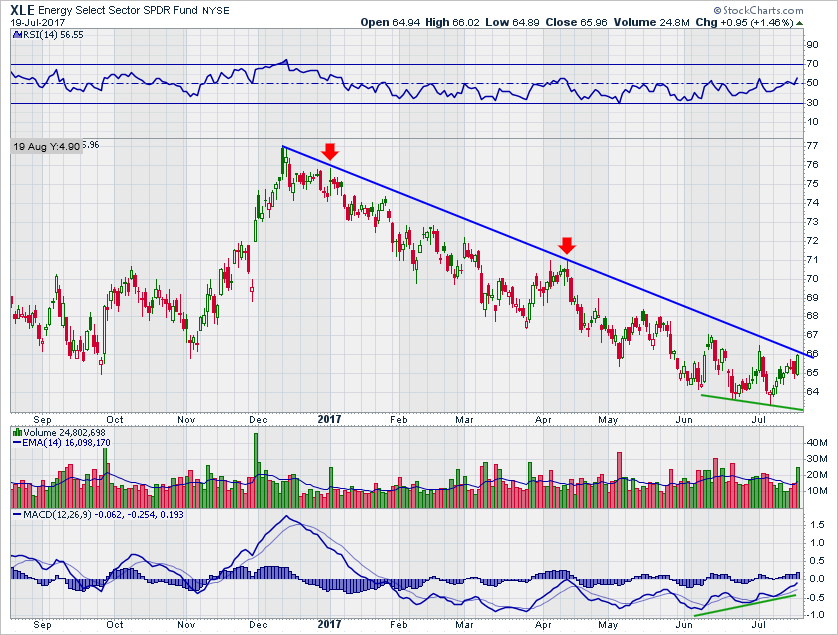Click the Chg +0.95 (+1.46%) value
The image size is (838, 635).
coord(744,22)
